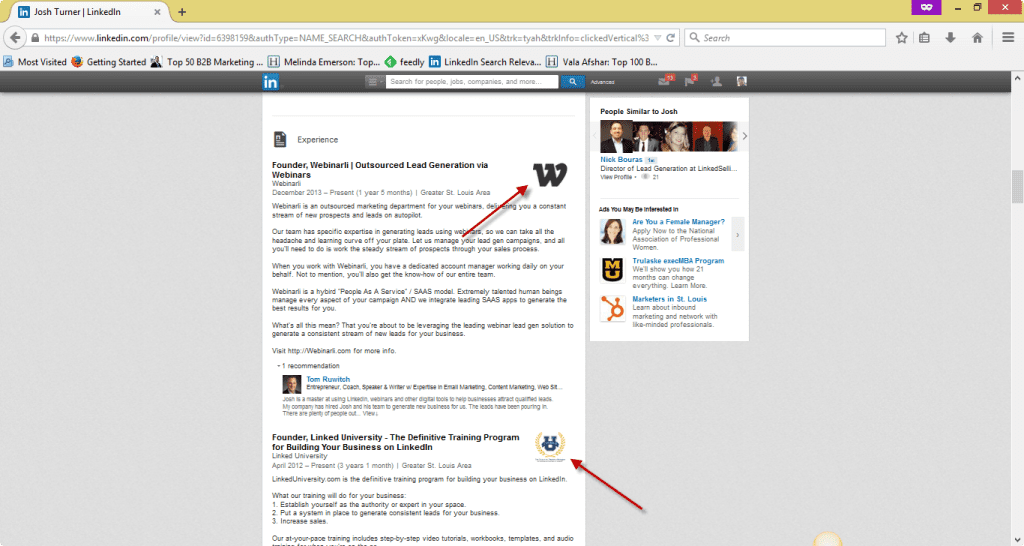Open the Marketers in St. Louis ad
The height and width of the screenshot is (546, 1024).
669,299
